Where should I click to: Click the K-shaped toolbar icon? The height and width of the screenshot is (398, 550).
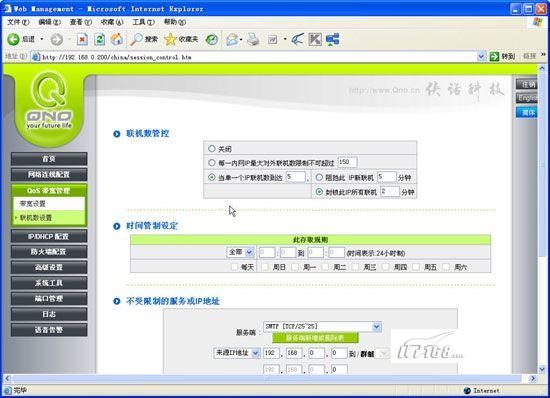(315, 39)
